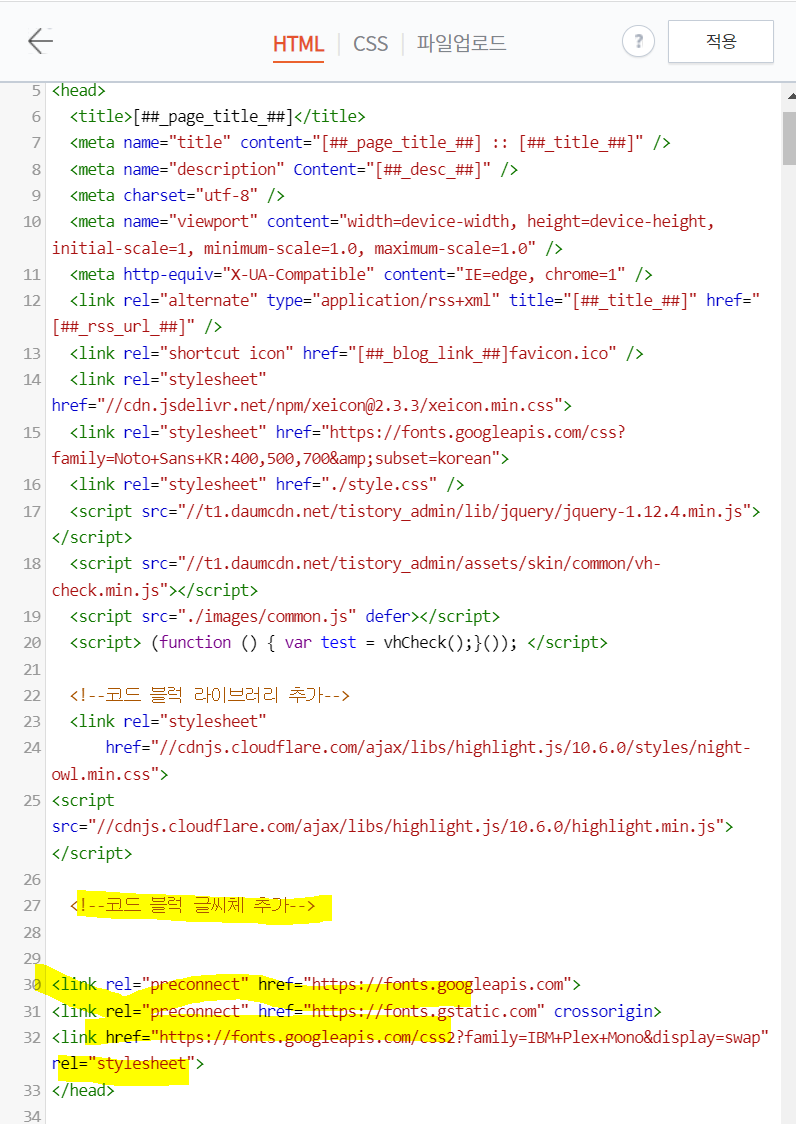Viewport: 796px width, 1124px height.
Task: Click the meta name="title" line
Action: coord(370,143)
